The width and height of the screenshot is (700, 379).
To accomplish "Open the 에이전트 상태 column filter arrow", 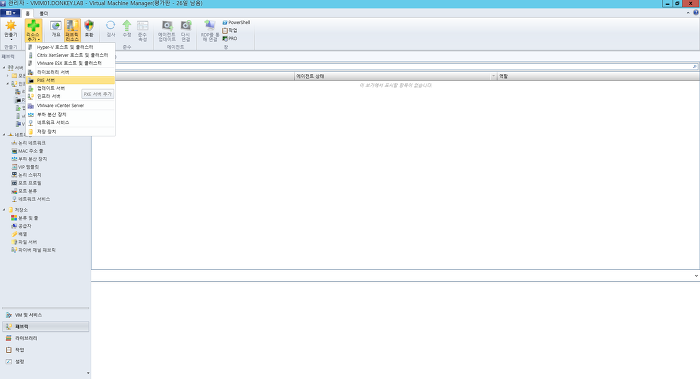I will [x=493, y=76].
